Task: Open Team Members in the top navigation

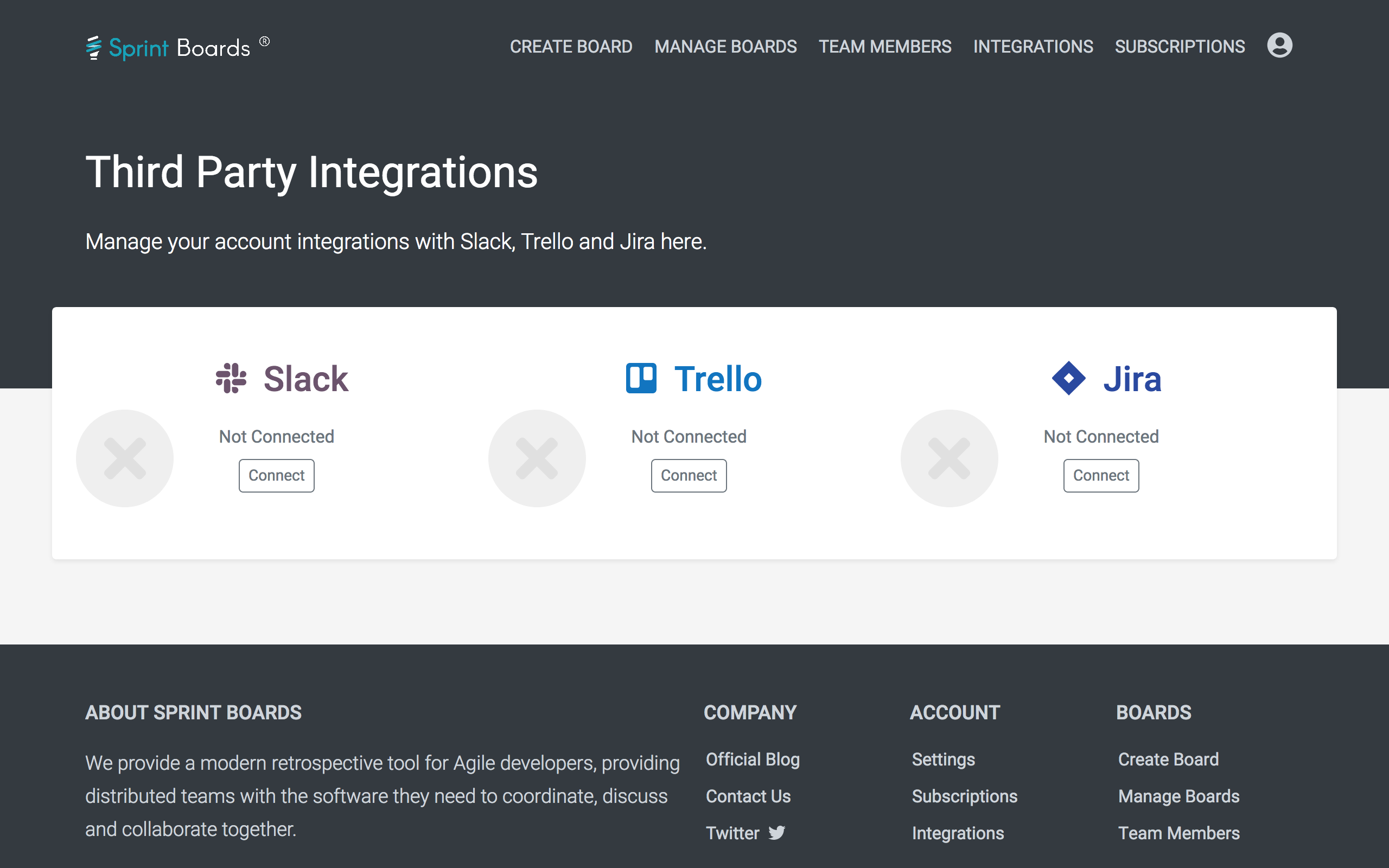Action: pos(885,47)
